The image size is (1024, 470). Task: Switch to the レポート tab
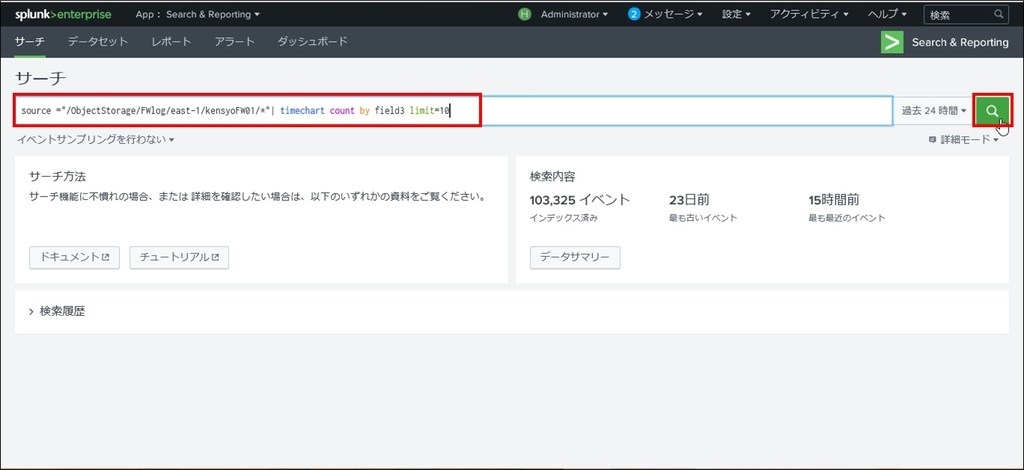click(171, 42)
